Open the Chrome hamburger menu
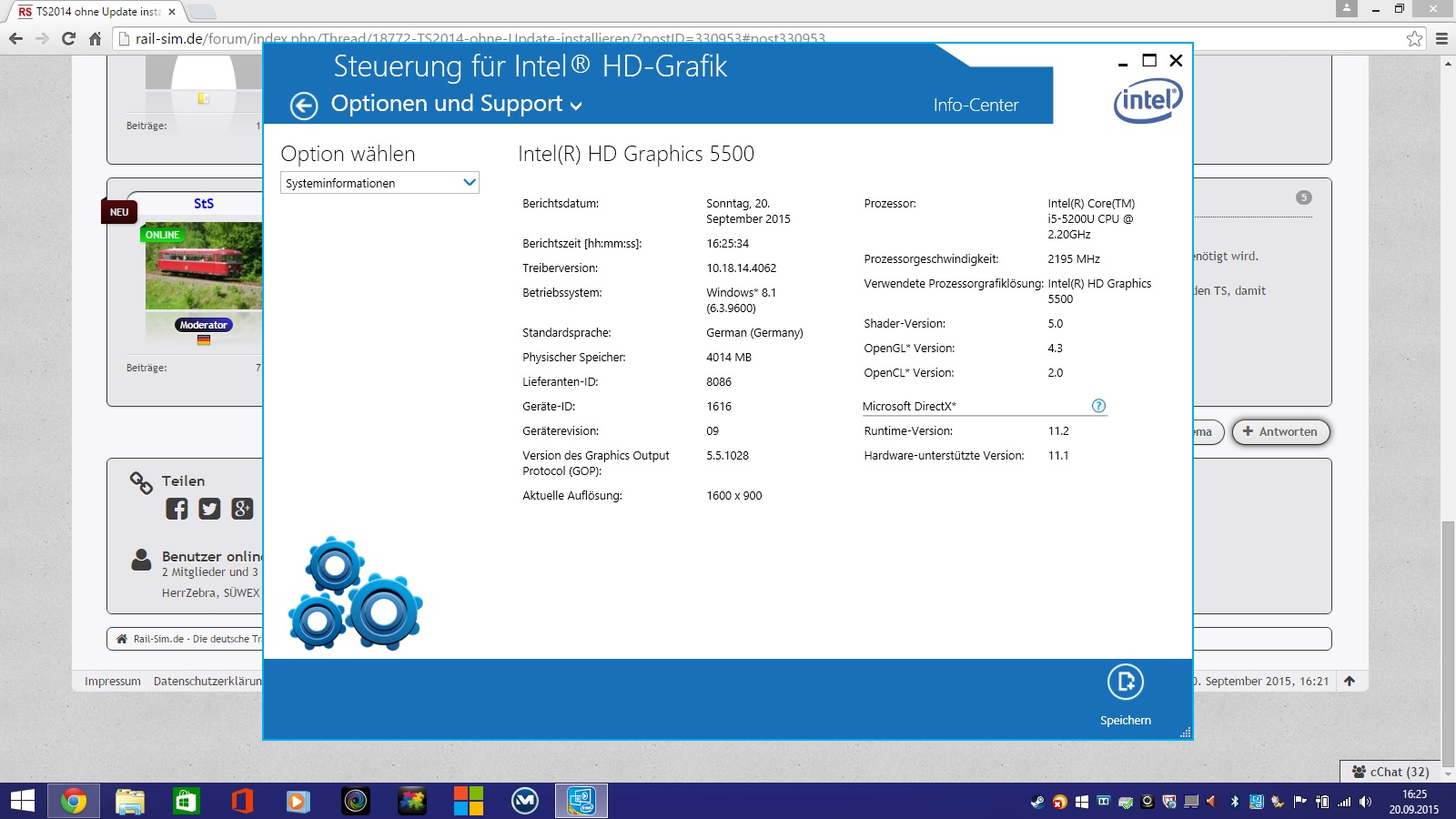This screenshot has width=1456, height=819. click(x=1441, y=38)
